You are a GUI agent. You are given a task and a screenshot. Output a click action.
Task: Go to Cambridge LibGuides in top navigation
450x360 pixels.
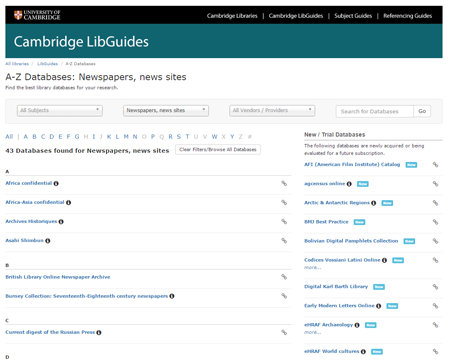pyautogui.click(x=296, y=16)
